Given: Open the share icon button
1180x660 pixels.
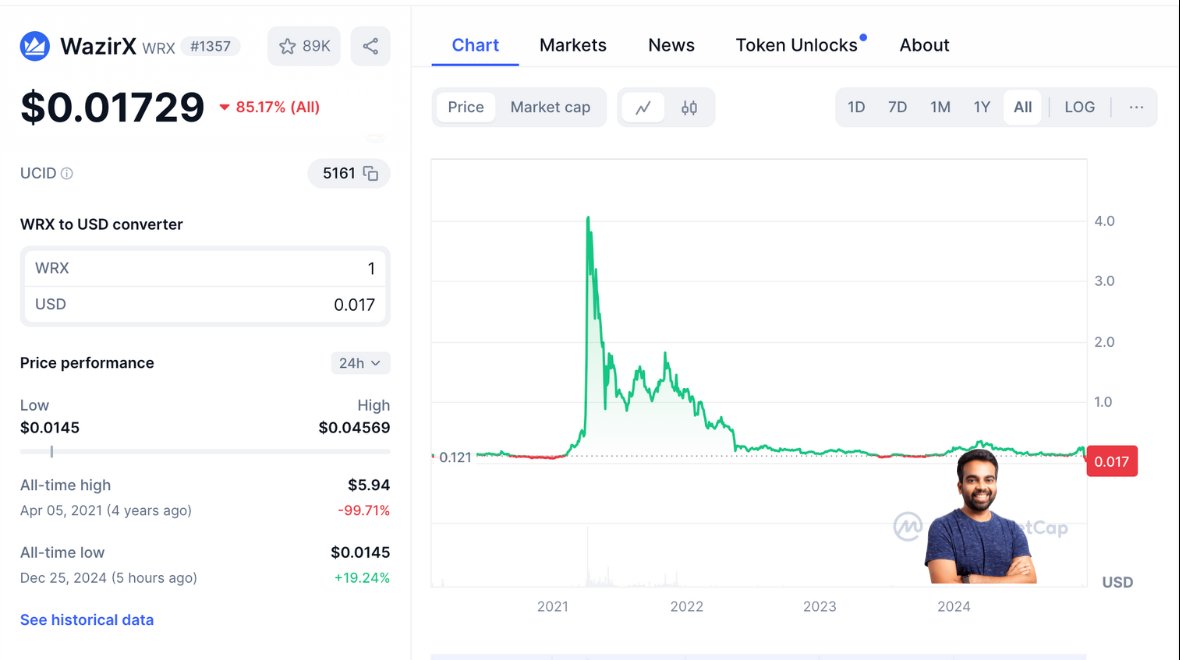Looking at the screenshot, I should [370, 46].
